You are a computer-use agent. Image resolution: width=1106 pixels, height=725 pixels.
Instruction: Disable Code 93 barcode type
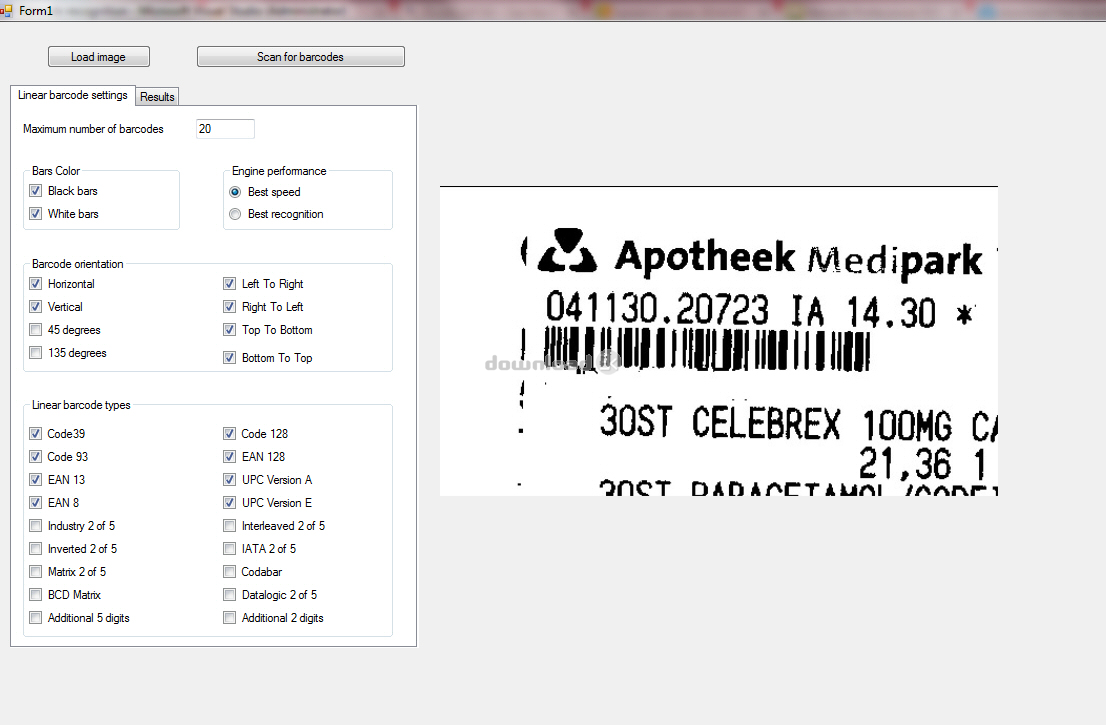click(36, 457)
